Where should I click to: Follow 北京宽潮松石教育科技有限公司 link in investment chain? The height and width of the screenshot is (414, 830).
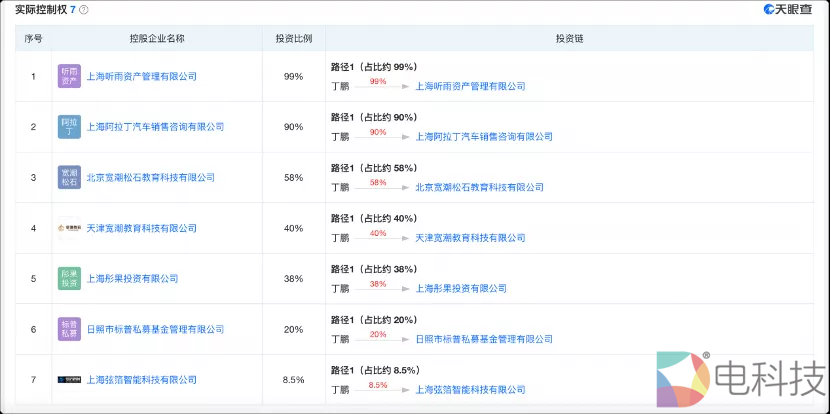click(x=480, y=187)
